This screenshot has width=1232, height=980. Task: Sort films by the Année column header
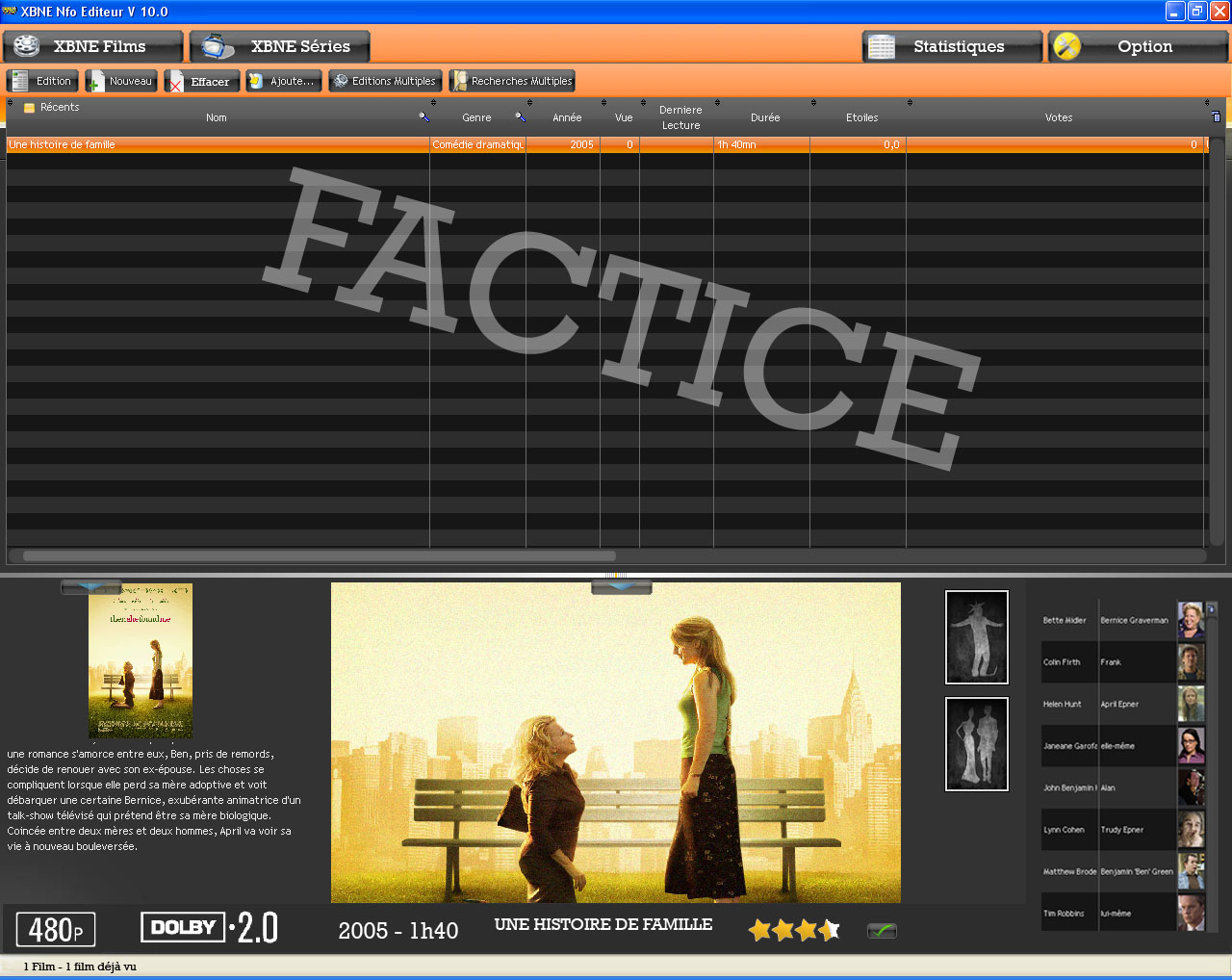click(x=567, y=117)
